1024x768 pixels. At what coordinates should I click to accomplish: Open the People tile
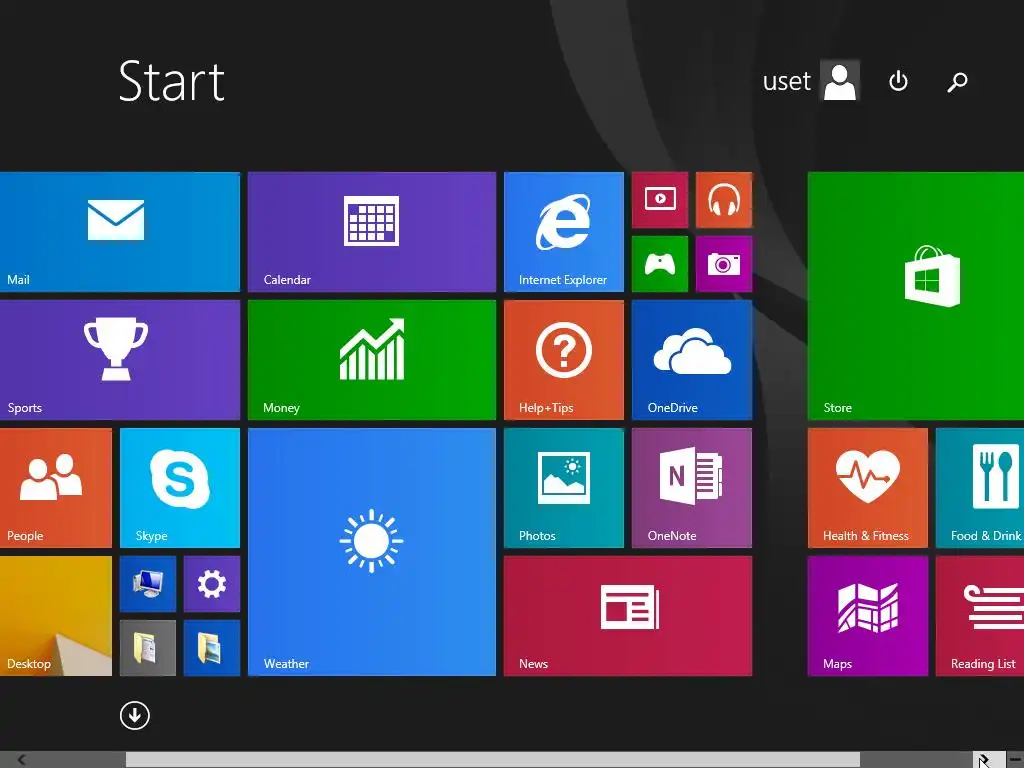click(x=56, y=488)
